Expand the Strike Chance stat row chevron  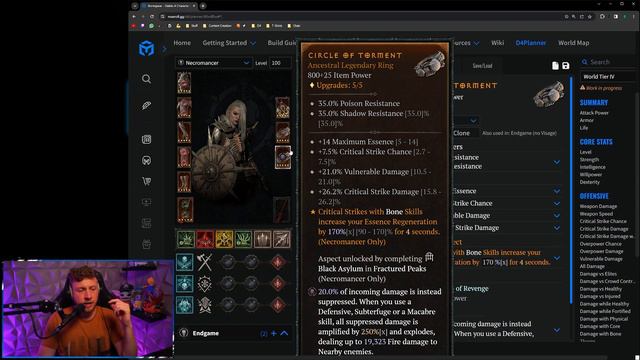[x=557, y=203]
